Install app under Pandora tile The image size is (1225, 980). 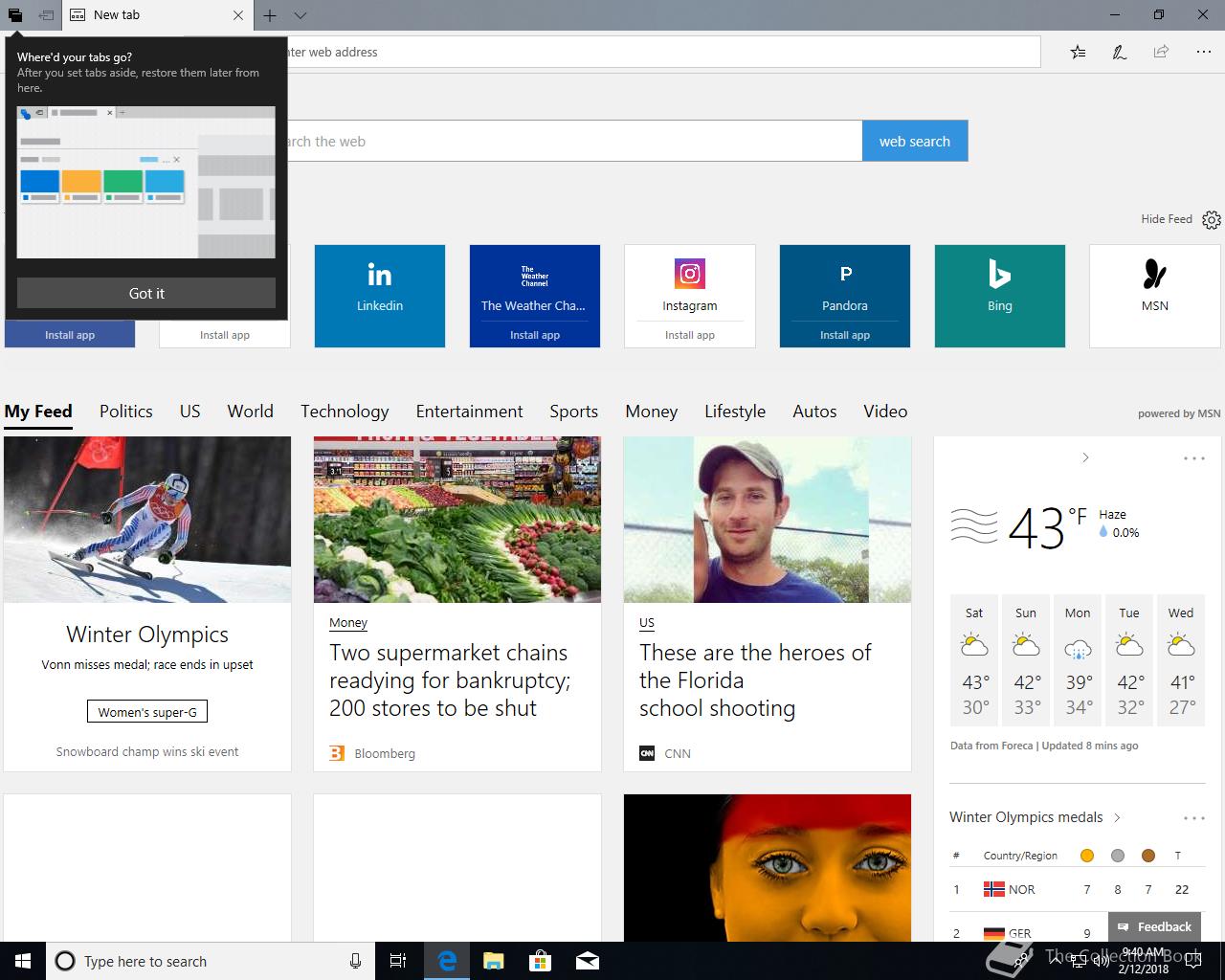pos(845,335)
